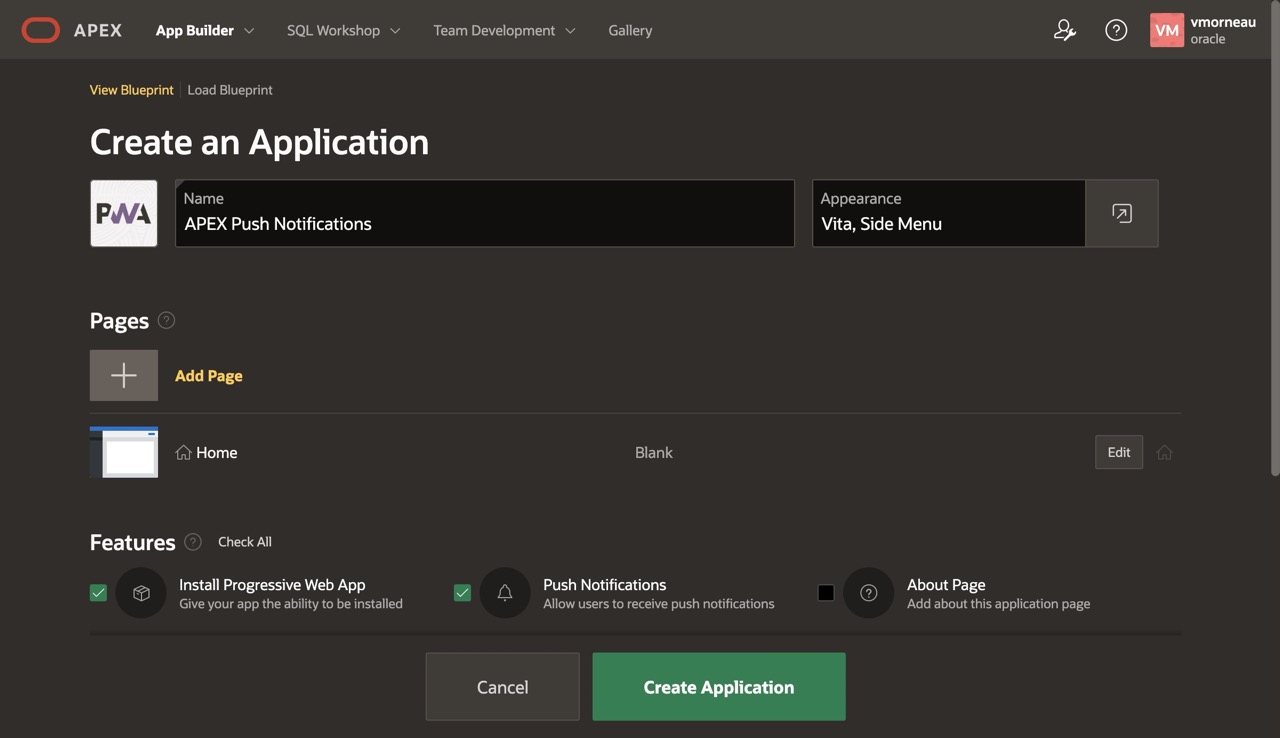This screenshot has height=738, width=1280.
Task: Click the Features help question icon
Action: tap(194, 542)
